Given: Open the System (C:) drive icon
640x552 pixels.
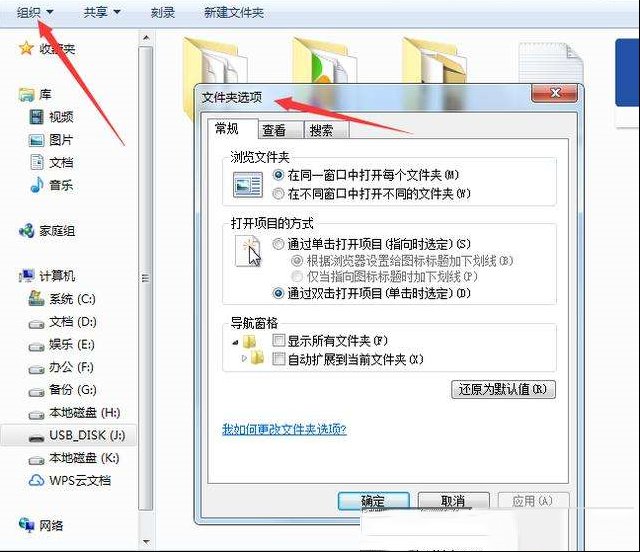Looking at the screenshot, I should [x=36, y=299].
